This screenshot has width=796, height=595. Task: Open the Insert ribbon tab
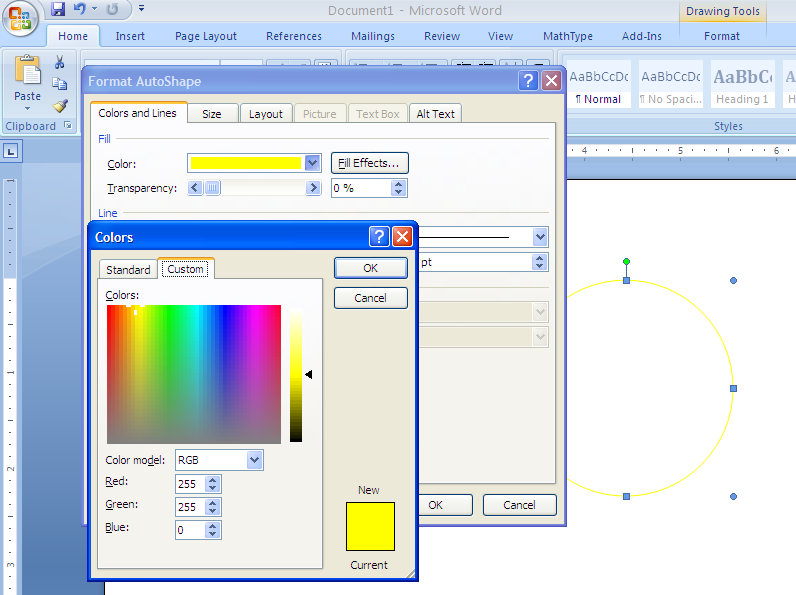(x=130, y=36)
